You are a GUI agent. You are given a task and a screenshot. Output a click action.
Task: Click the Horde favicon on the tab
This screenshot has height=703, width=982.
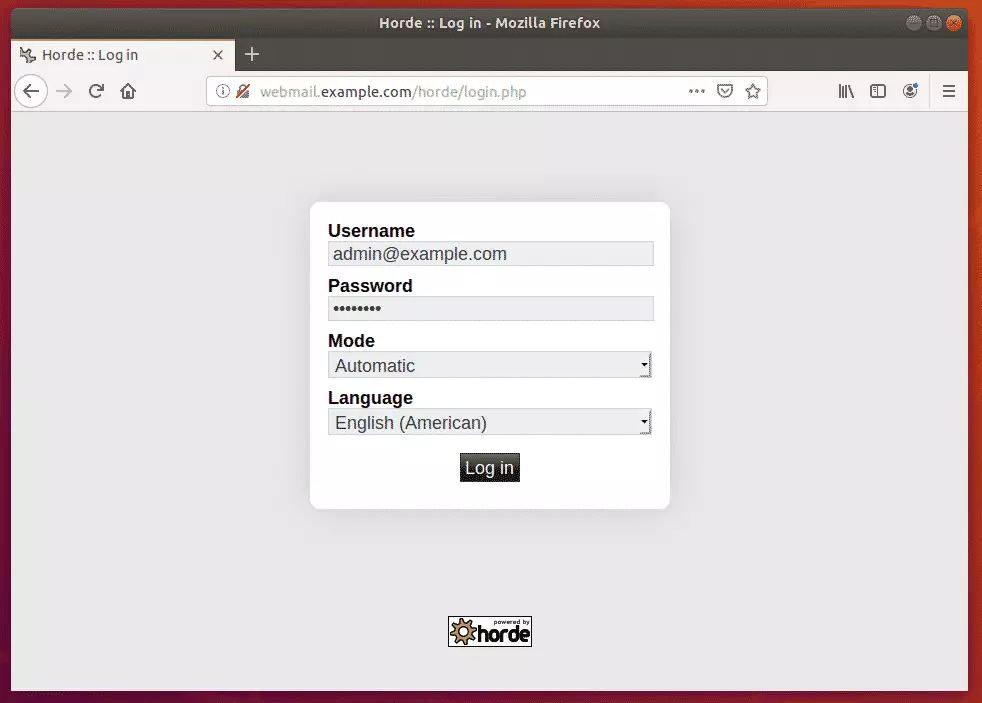tap(28, 55)
